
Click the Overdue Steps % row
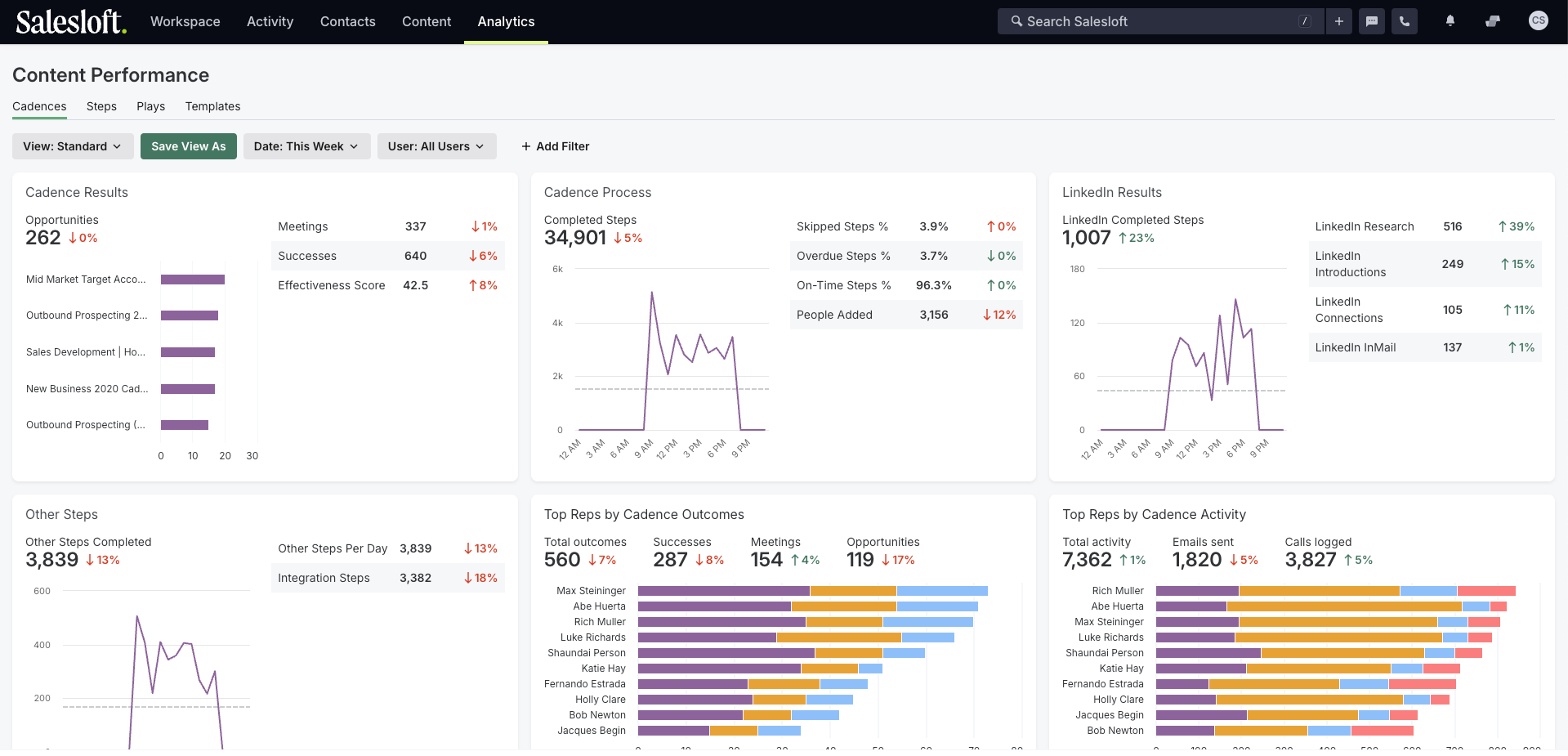point(906,256)
